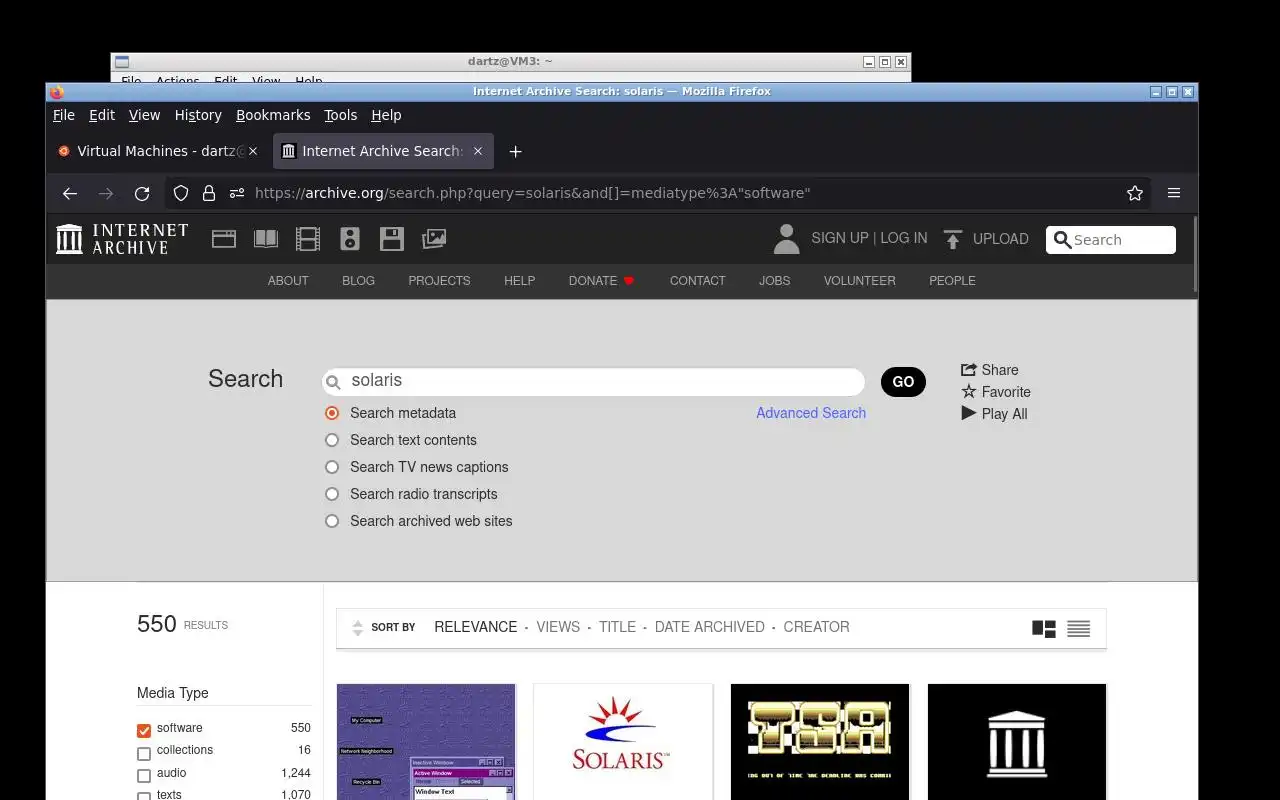The image size is (1280, 800).
Task: Click the GO search button
Action: (903, 382)
